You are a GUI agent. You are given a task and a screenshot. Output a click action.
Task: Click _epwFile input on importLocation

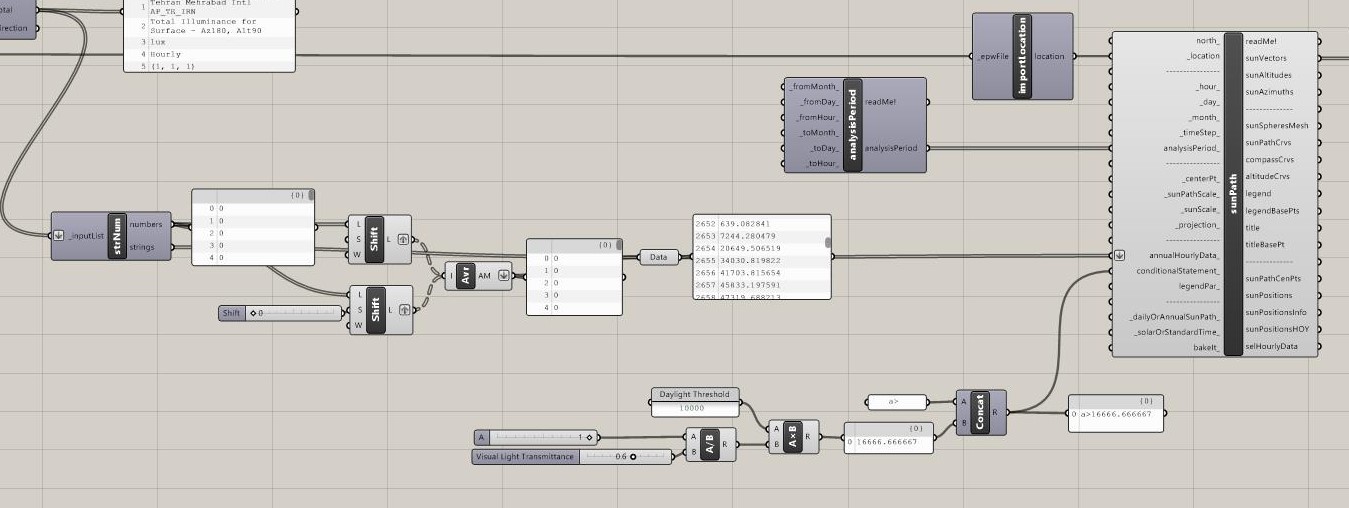994,57
